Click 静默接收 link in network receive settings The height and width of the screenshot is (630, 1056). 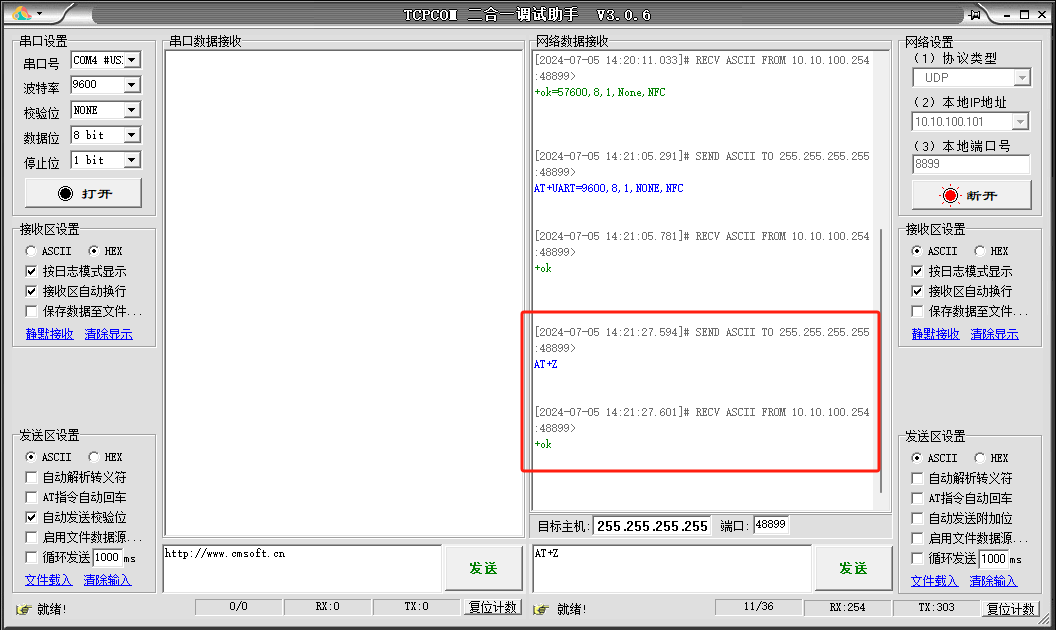[935, 334]
